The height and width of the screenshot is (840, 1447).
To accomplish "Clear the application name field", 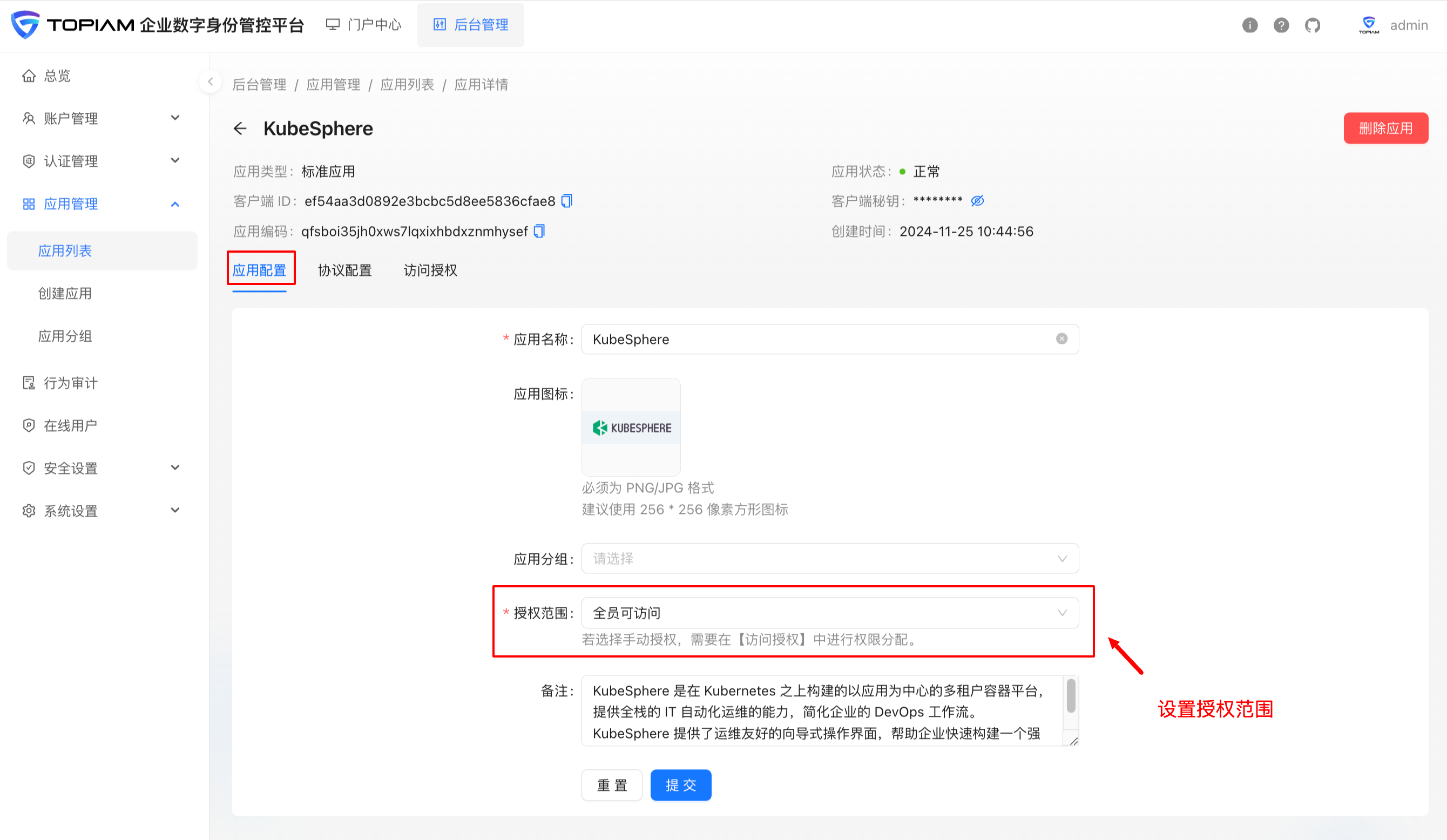I will tap(1061, 339).
